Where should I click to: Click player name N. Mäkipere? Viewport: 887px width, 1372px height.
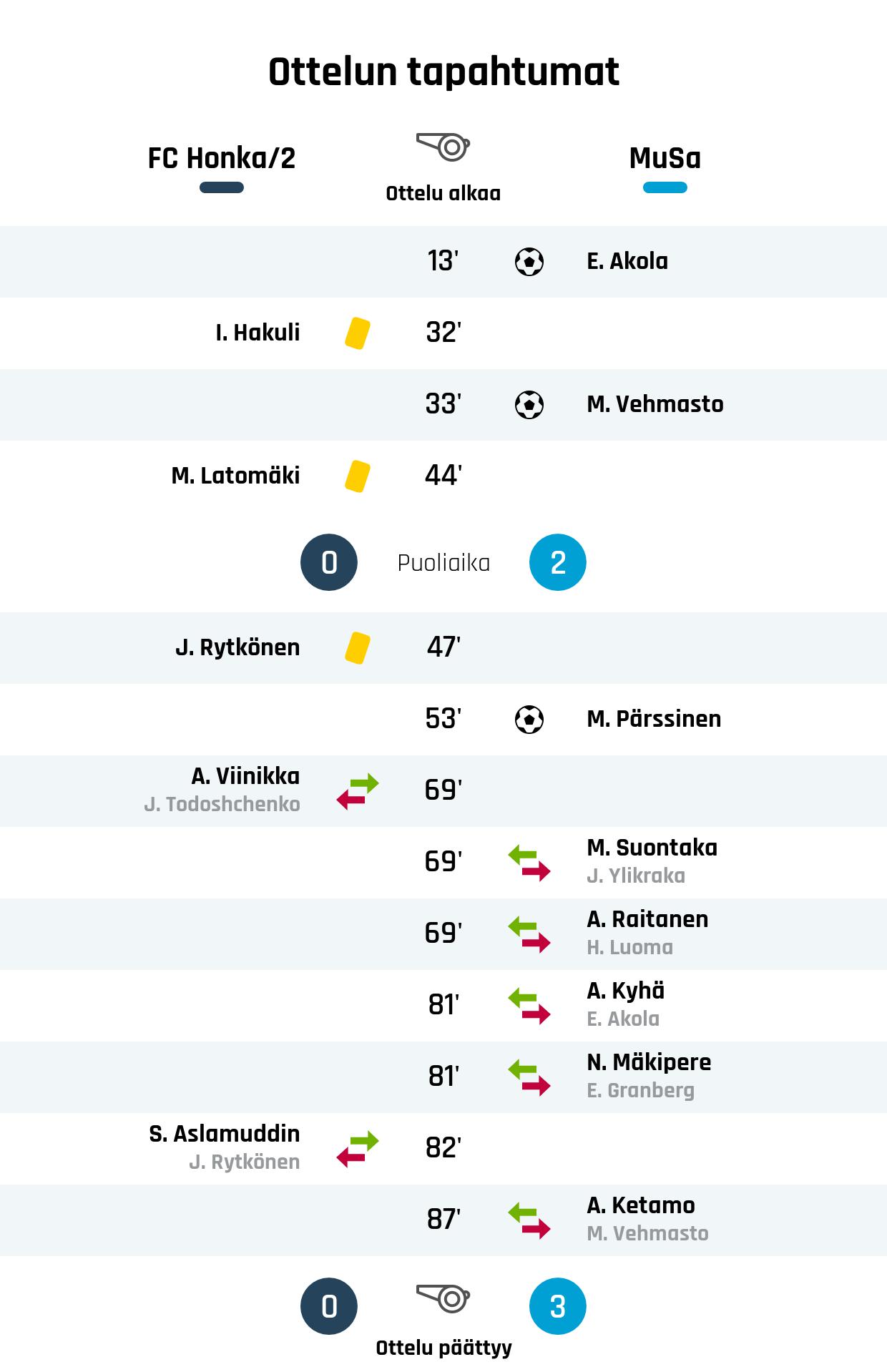point(649,1062)
